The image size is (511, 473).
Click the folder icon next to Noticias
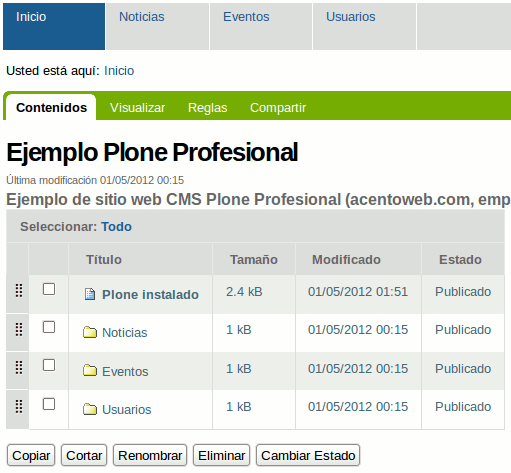(90, 332)
